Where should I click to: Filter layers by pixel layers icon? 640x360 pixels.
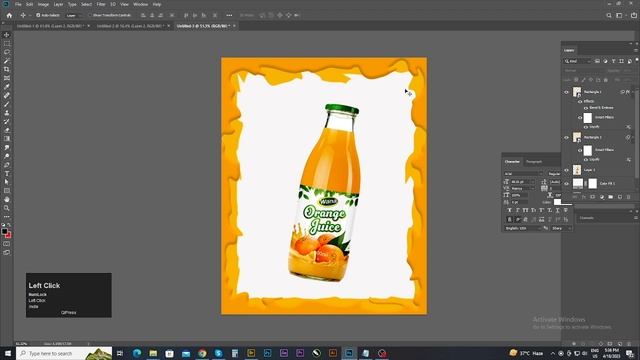[x=597, y=61]
